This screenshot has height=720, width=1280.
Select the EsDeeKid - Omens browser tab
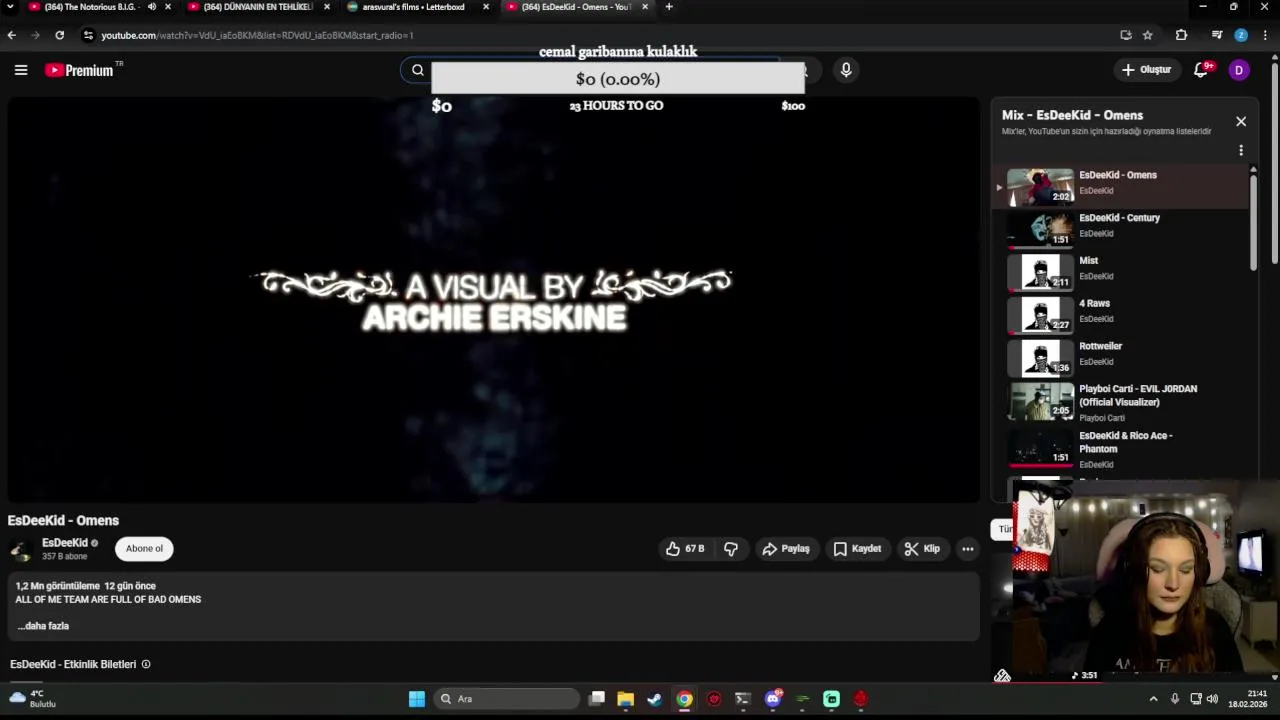[x=576, y=7]
